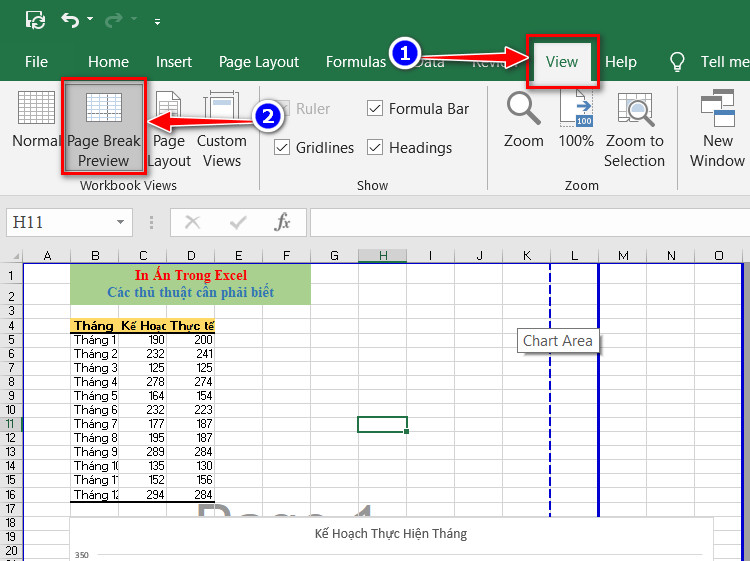Screen dimensions: 750x561
Task: Select row 4 header
Action: tap(11, 326)
